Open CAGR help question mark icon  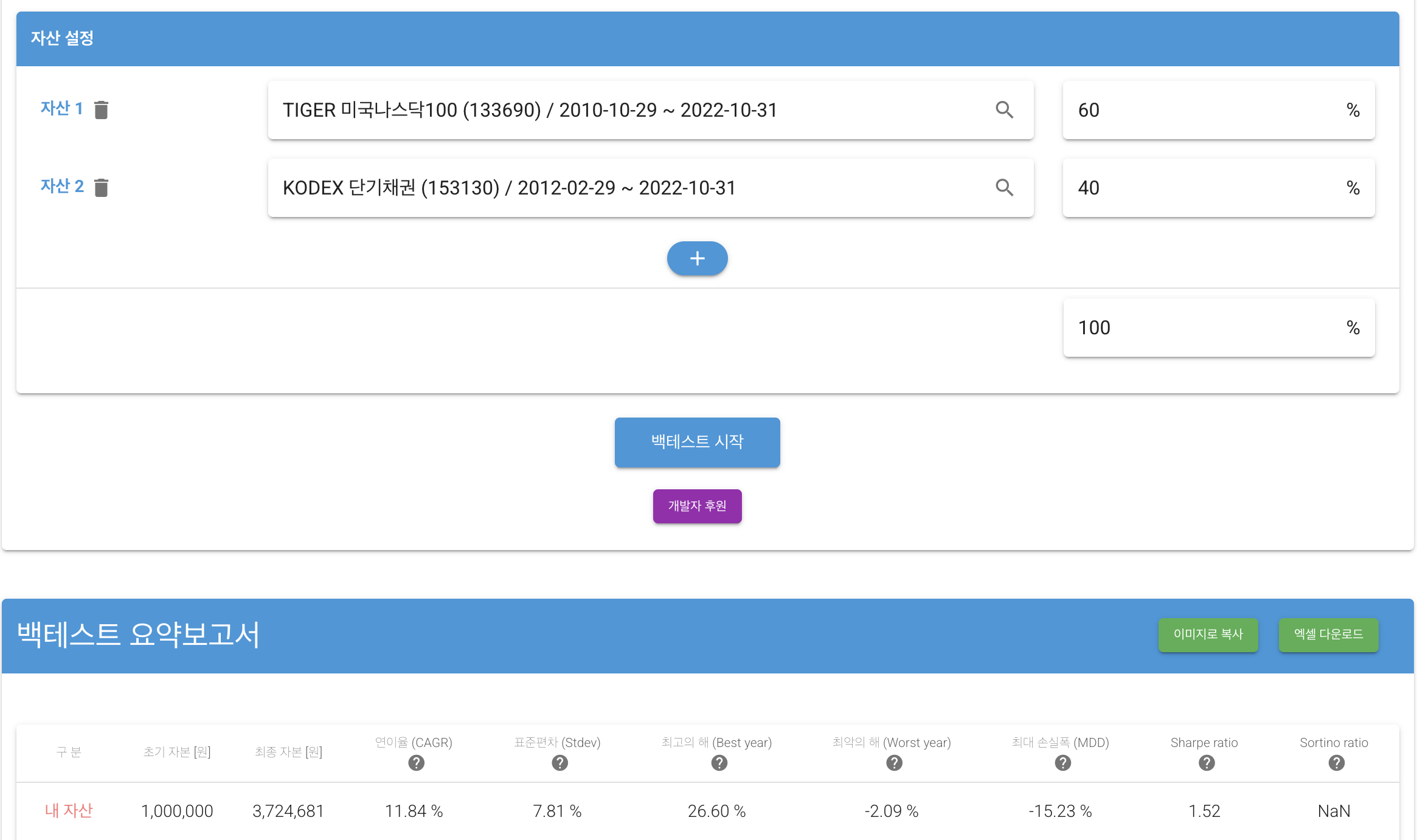(416, 763)
